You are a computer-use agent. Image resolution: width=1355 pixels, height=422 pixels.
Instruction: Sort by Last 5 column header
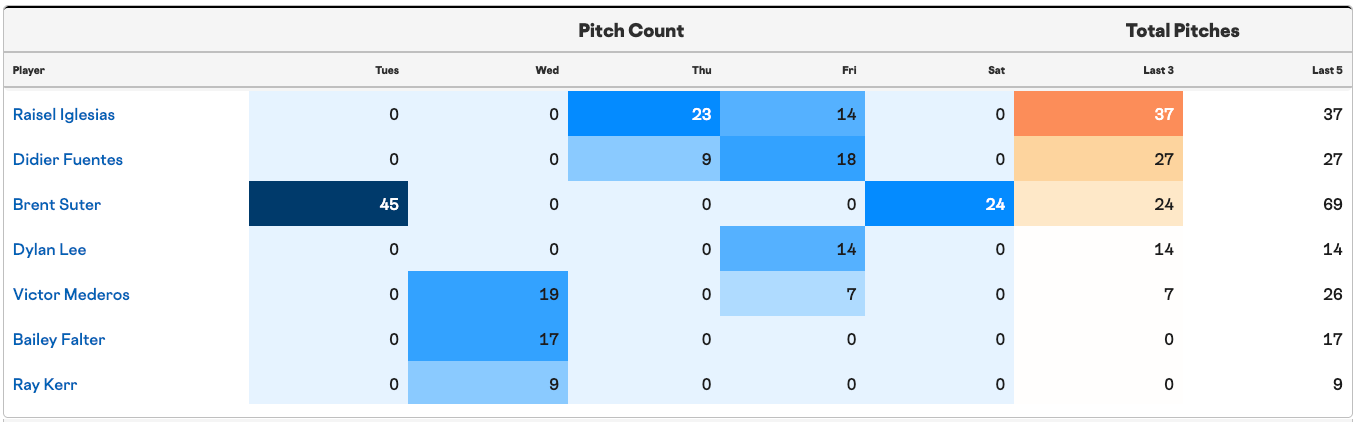click(x=1327, y=70)
